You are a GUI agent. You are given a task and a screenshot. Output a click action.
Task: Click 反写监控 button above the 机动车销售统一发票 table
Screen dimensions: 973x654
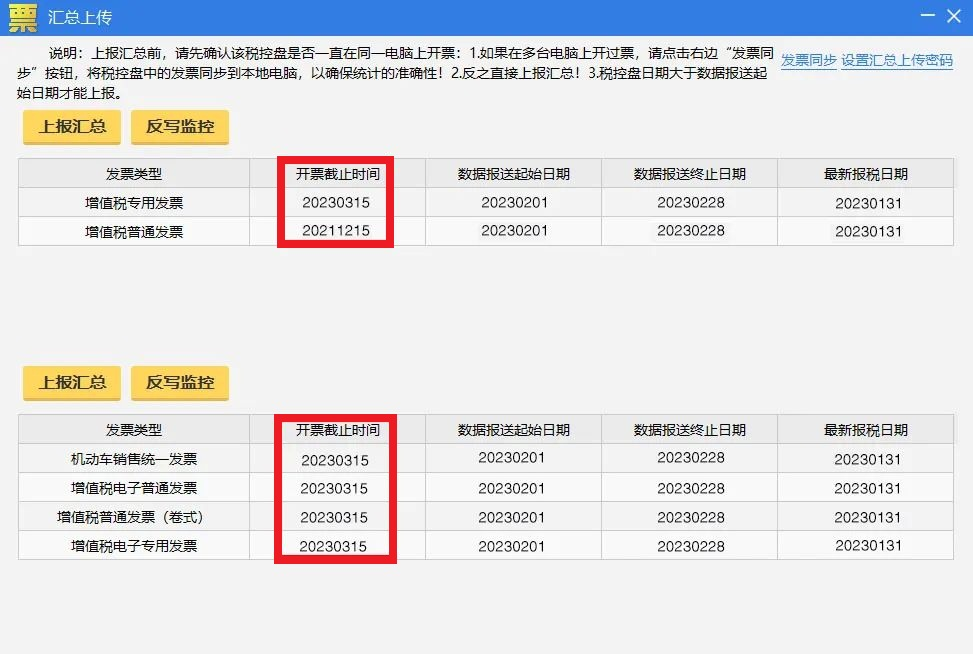(180, 382)
